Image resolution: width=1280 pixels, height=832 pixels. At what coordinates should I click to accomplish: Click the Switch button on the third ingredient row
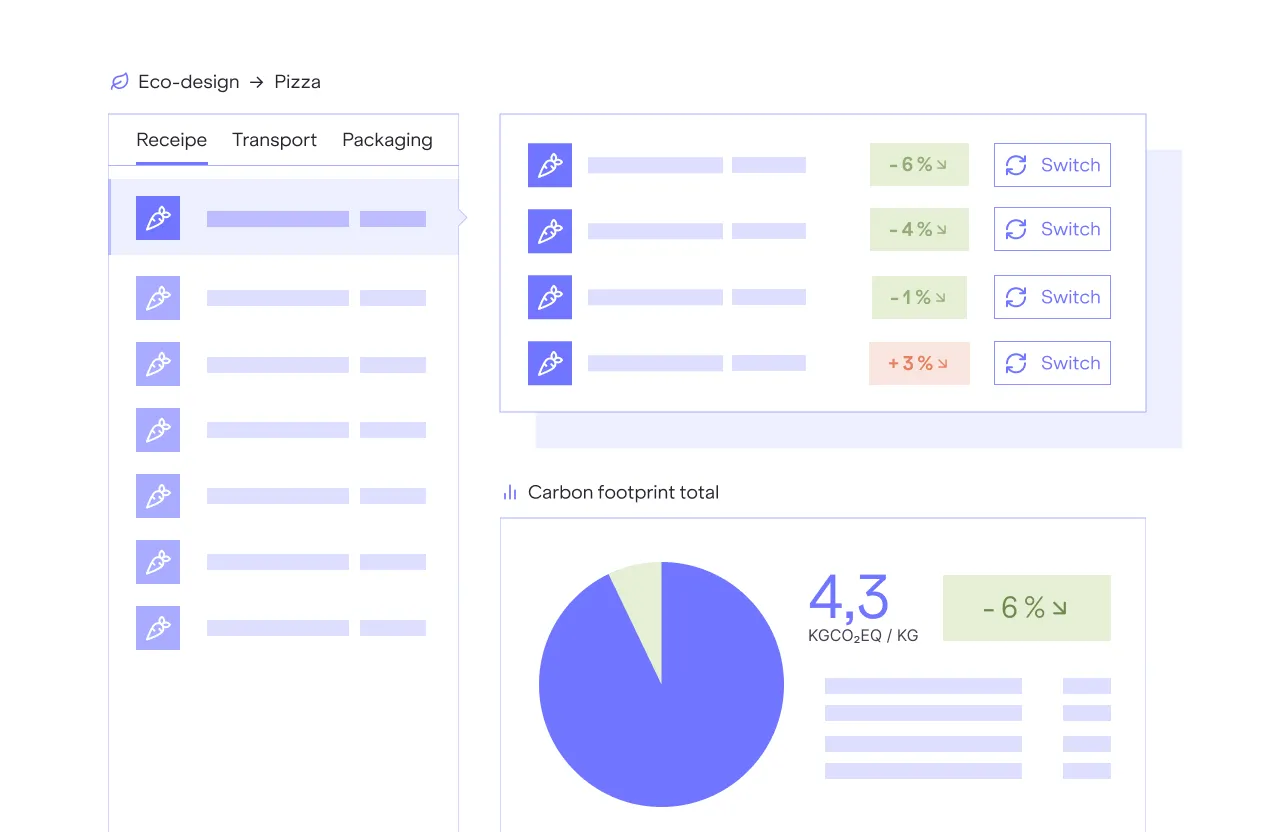coord(1052,297)
